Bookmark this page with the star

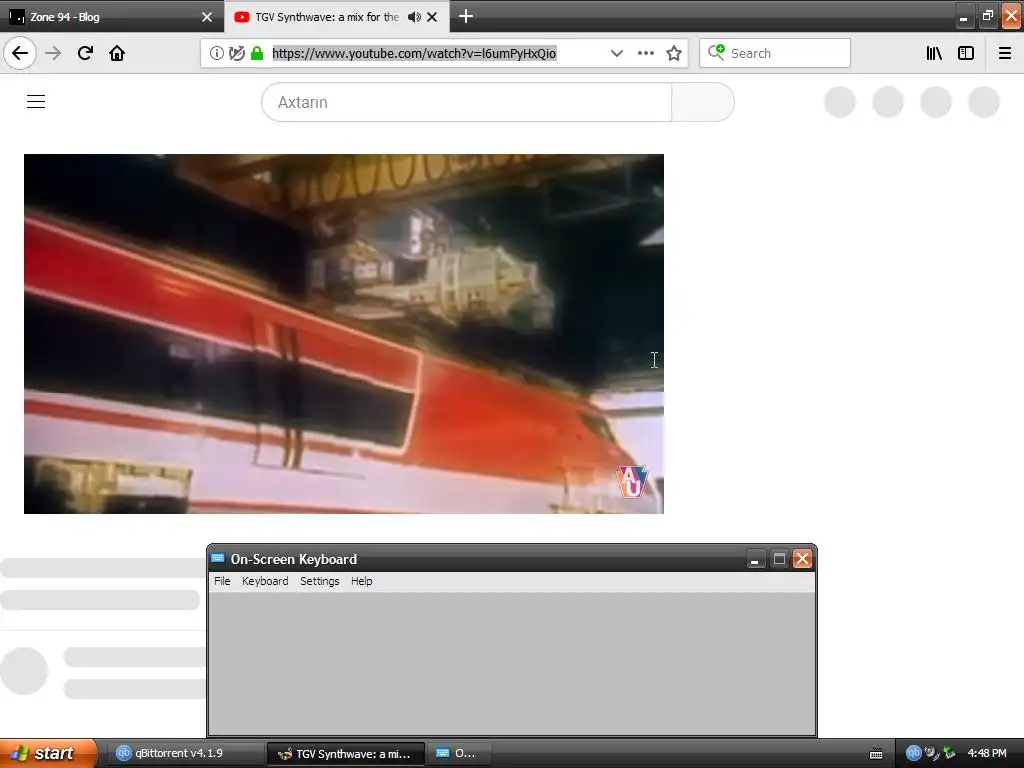[674, 53]
